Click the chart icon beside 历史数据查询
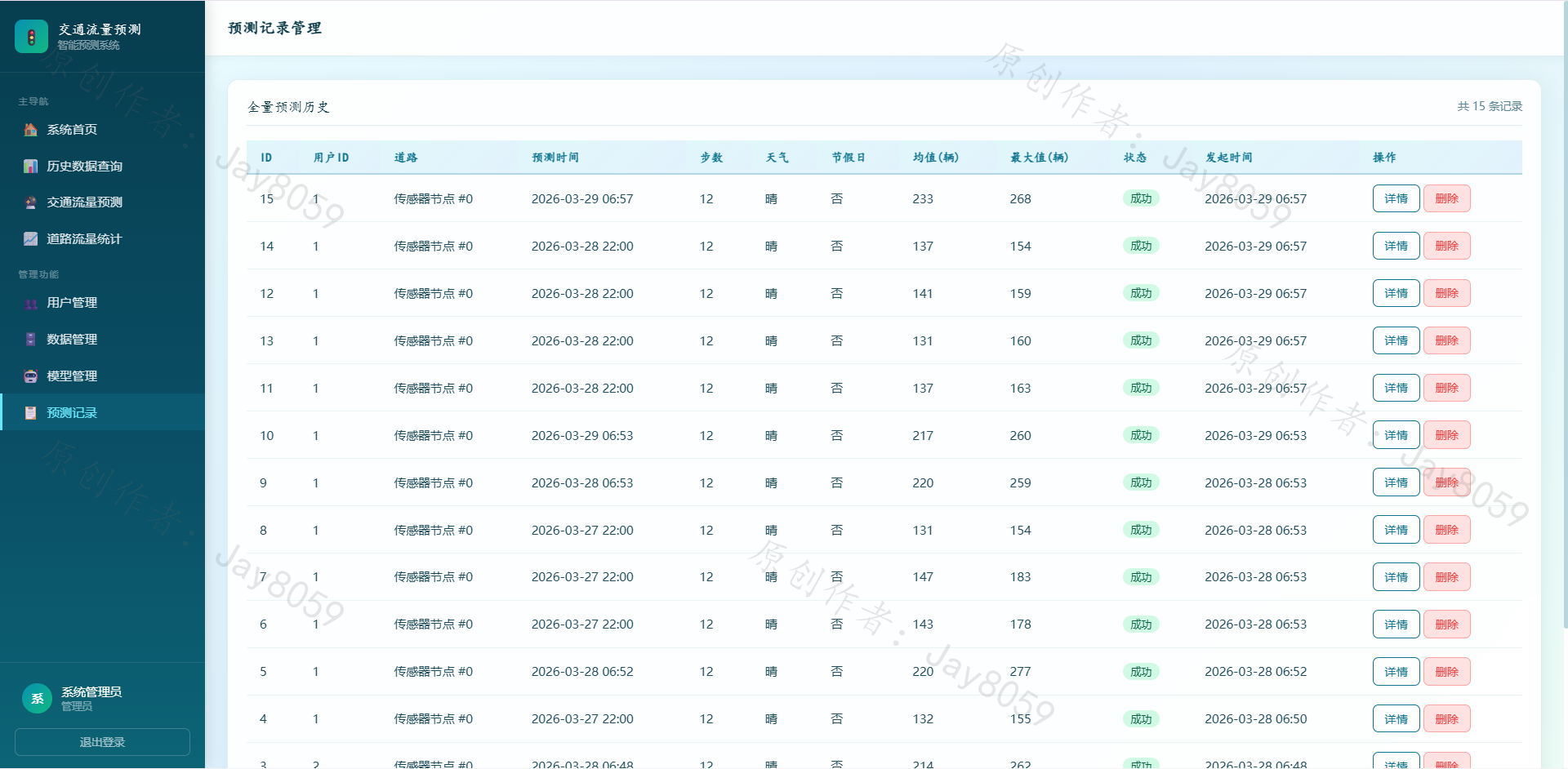 coord(30,167)
